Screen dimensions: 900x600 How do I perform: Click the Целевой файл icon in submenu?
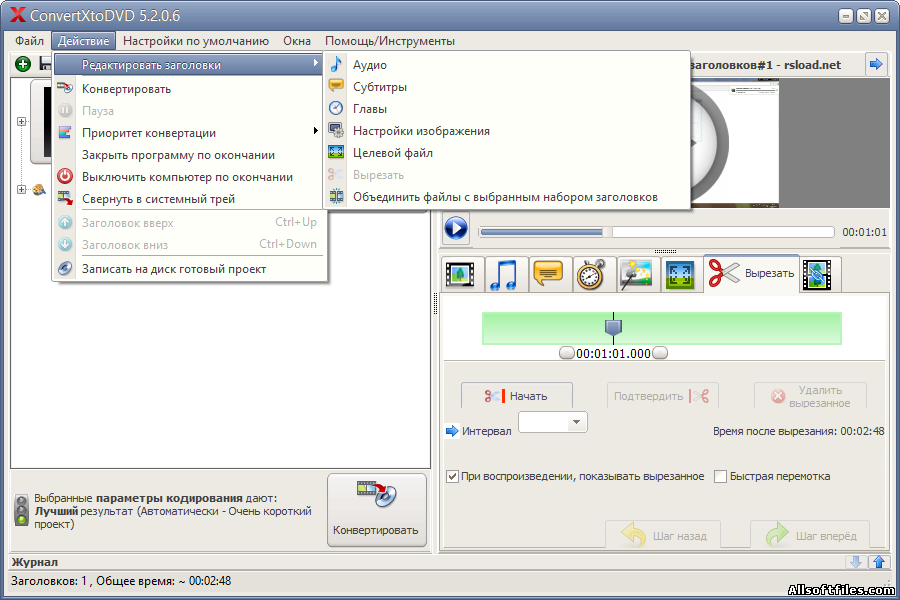[x=336, y=152]
